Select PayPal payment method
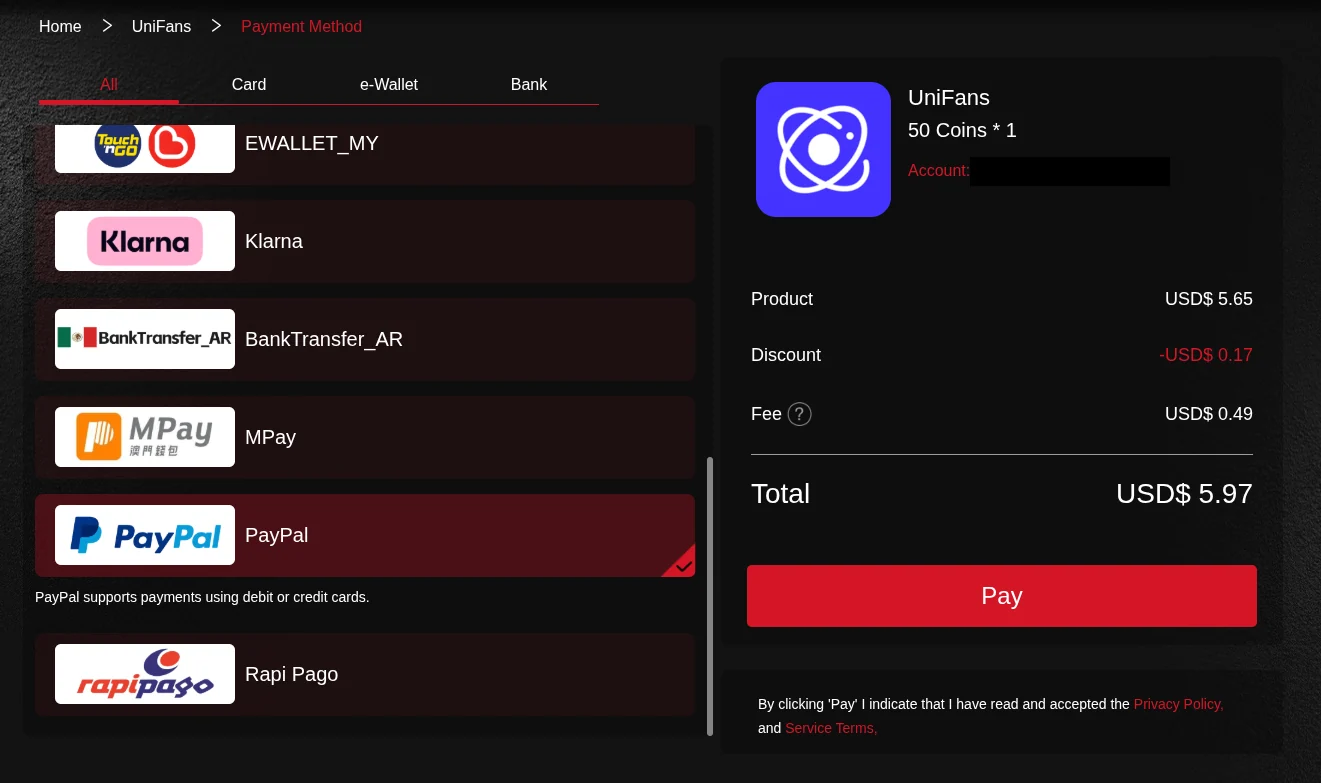Screen dimensions: 1321x783 tap(365, 535)
